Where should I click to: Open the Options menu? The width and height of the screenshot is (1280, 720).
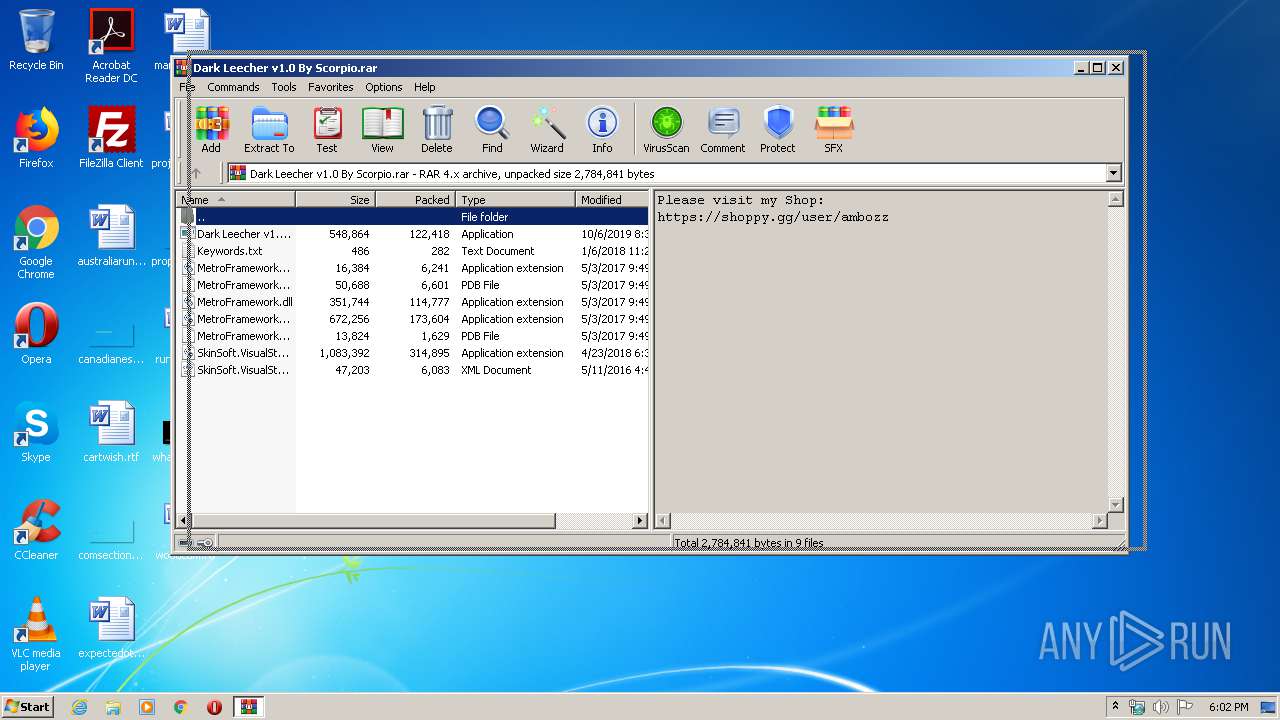383,87
